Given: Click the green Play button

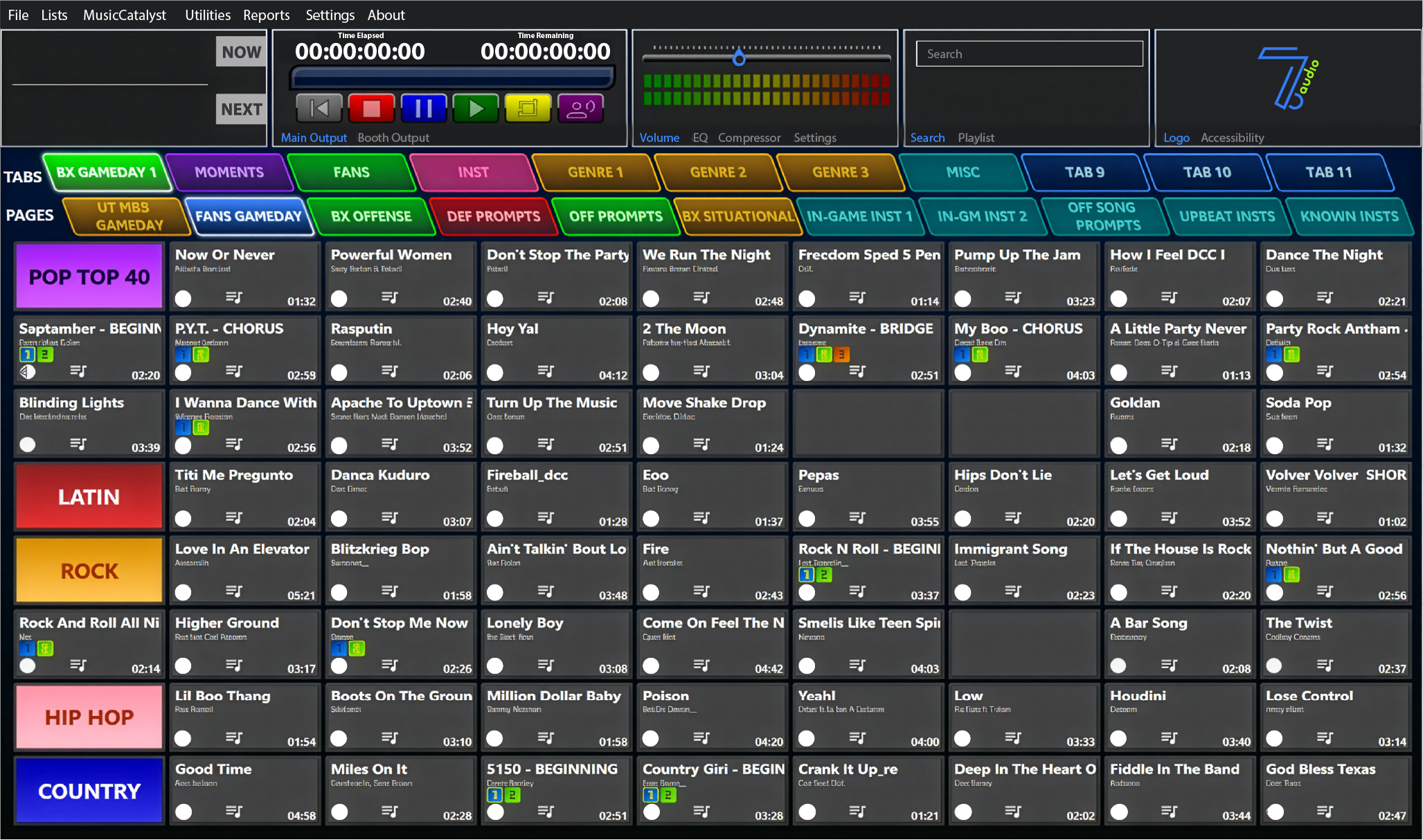Looking at the screenshot, I should [x=476, y=109].
